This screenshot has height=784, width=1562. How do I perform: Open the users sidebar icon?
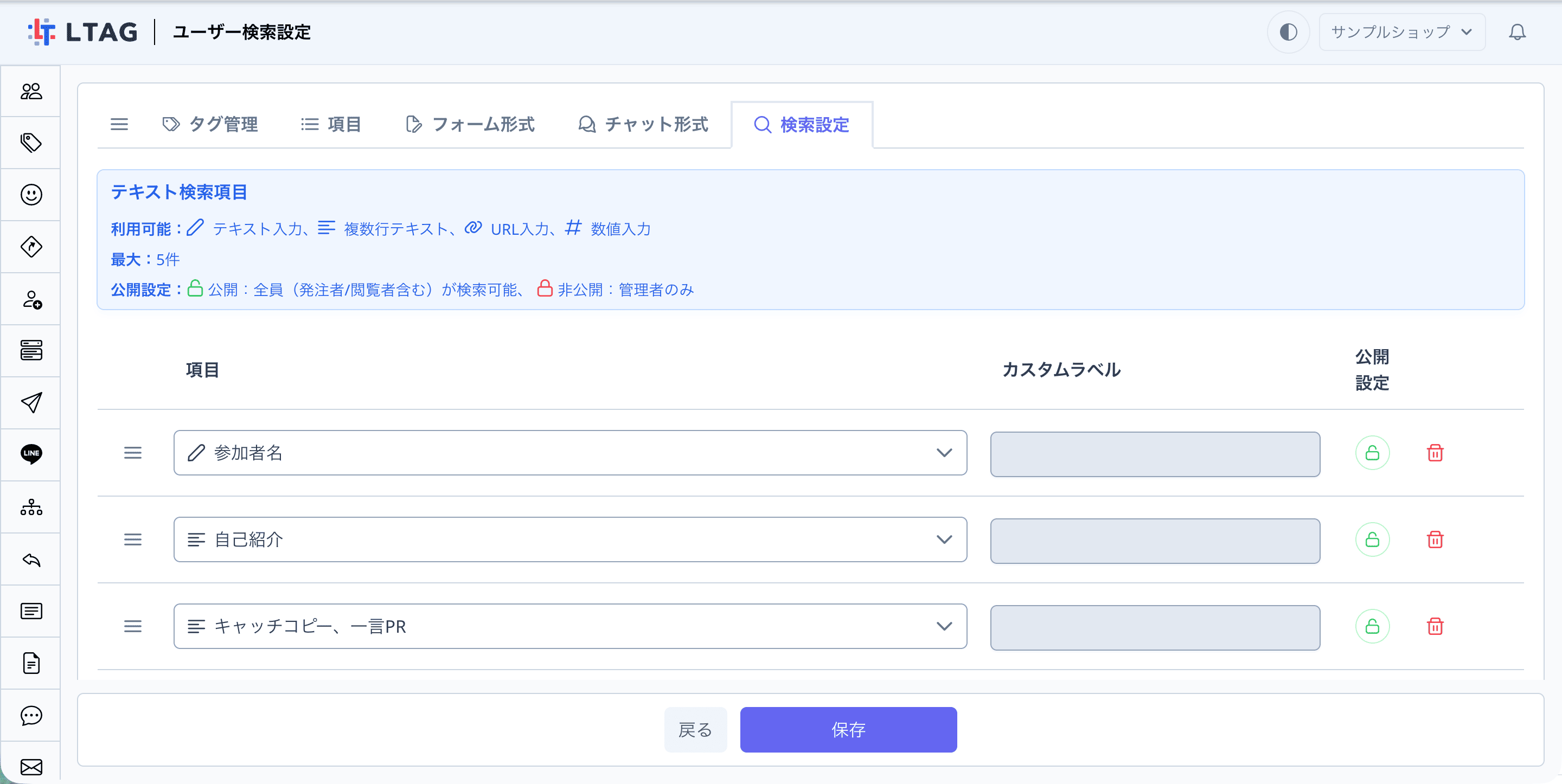pyautogui.click(x=31, y=91)
